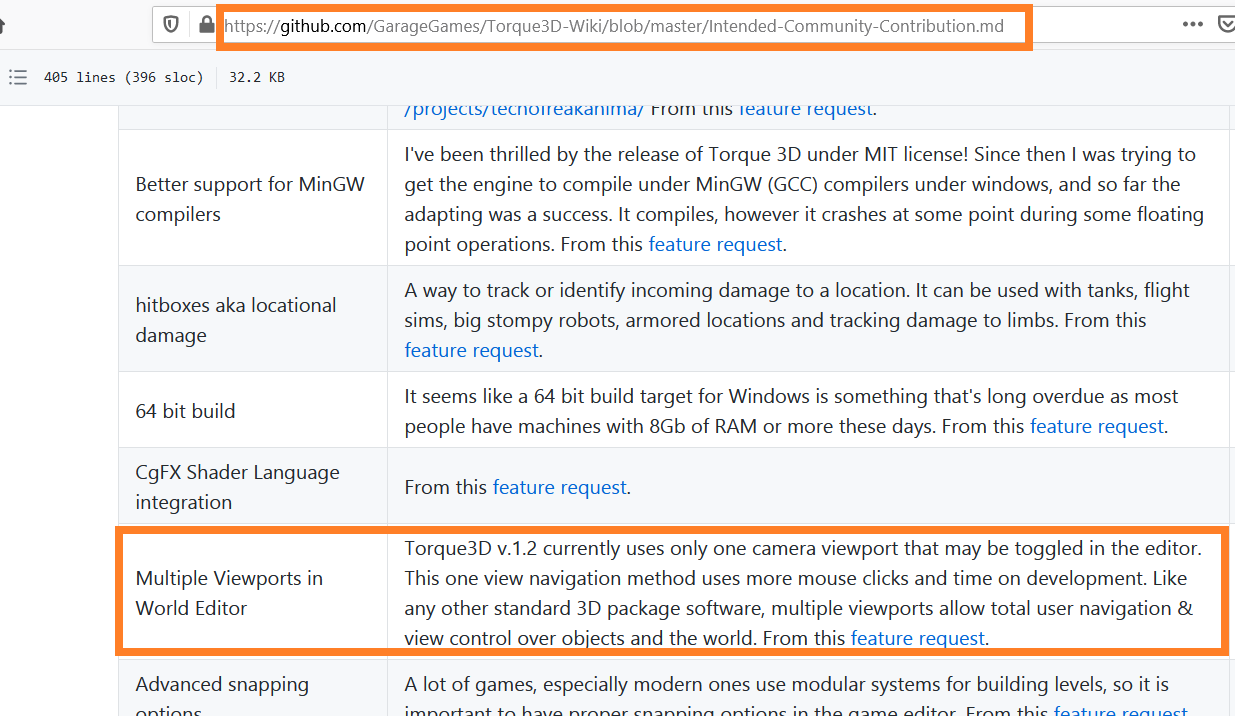Click the '64 bit build' cell
The image size is (1260, 716).
(x=253, y=411)
